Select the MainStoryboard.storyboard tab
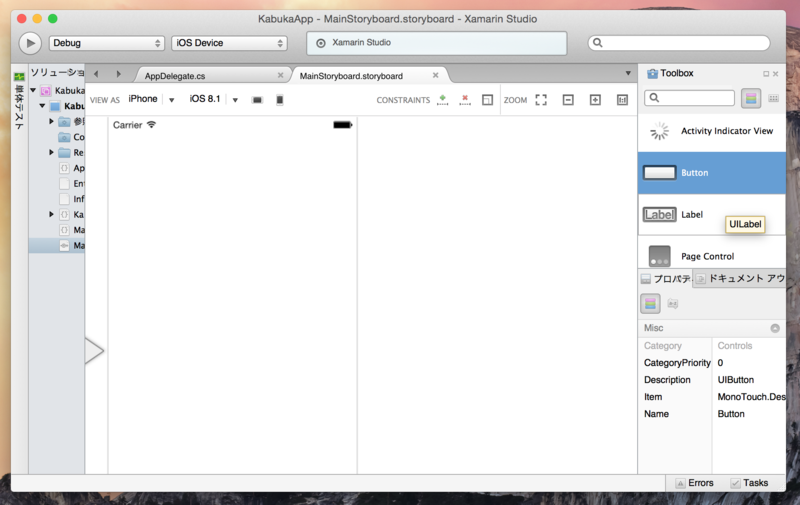The image size is (800, 505). pyautogui.click(x=351, y=76)
